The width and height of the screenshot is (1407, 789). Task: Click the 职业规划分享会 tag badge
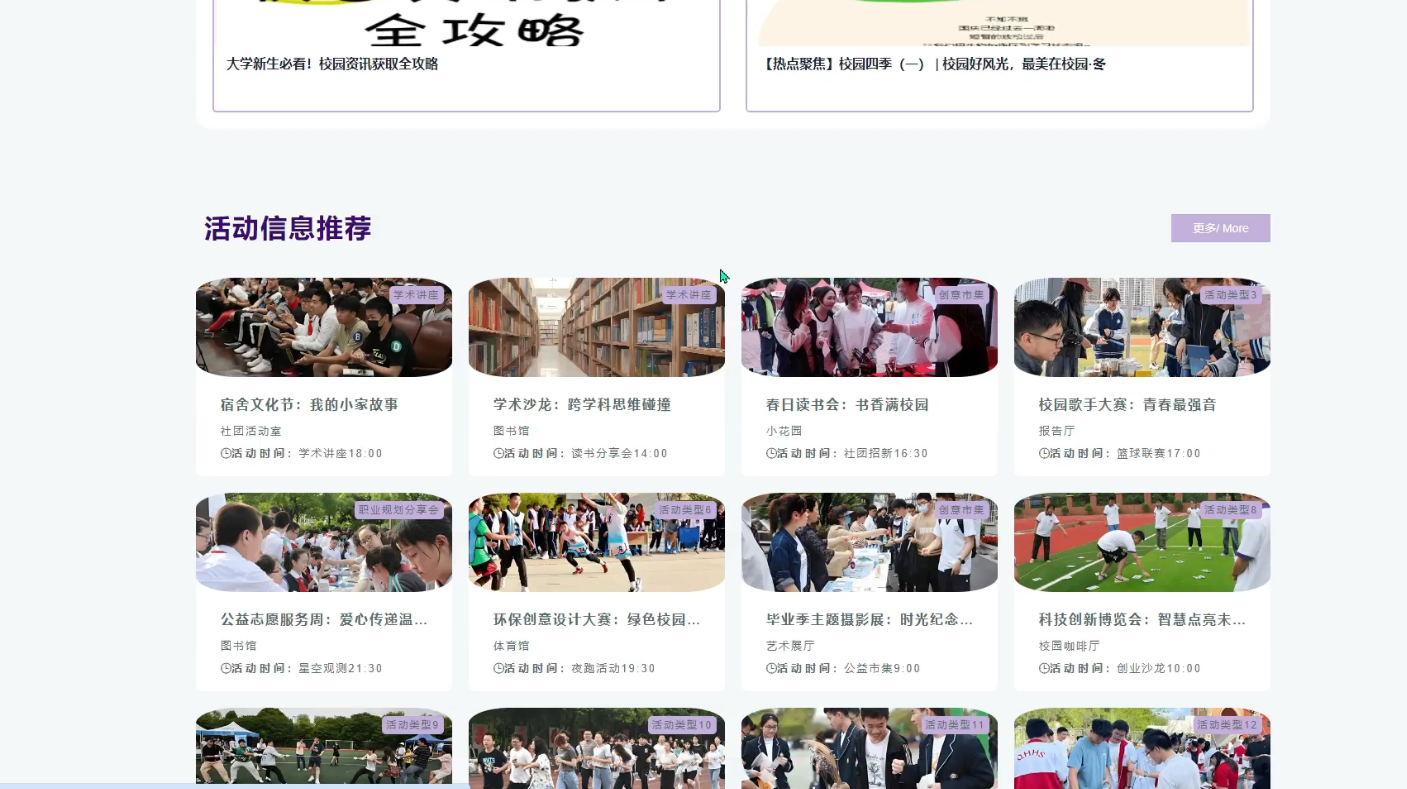tap(399, 510)
